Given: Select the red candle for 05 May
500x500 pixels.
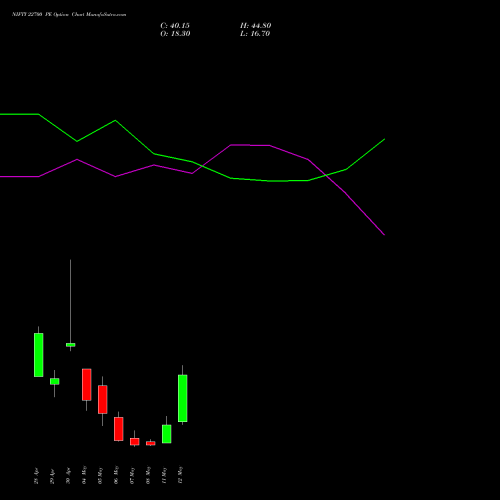Looking at the screenshot, I should point(103,399).
